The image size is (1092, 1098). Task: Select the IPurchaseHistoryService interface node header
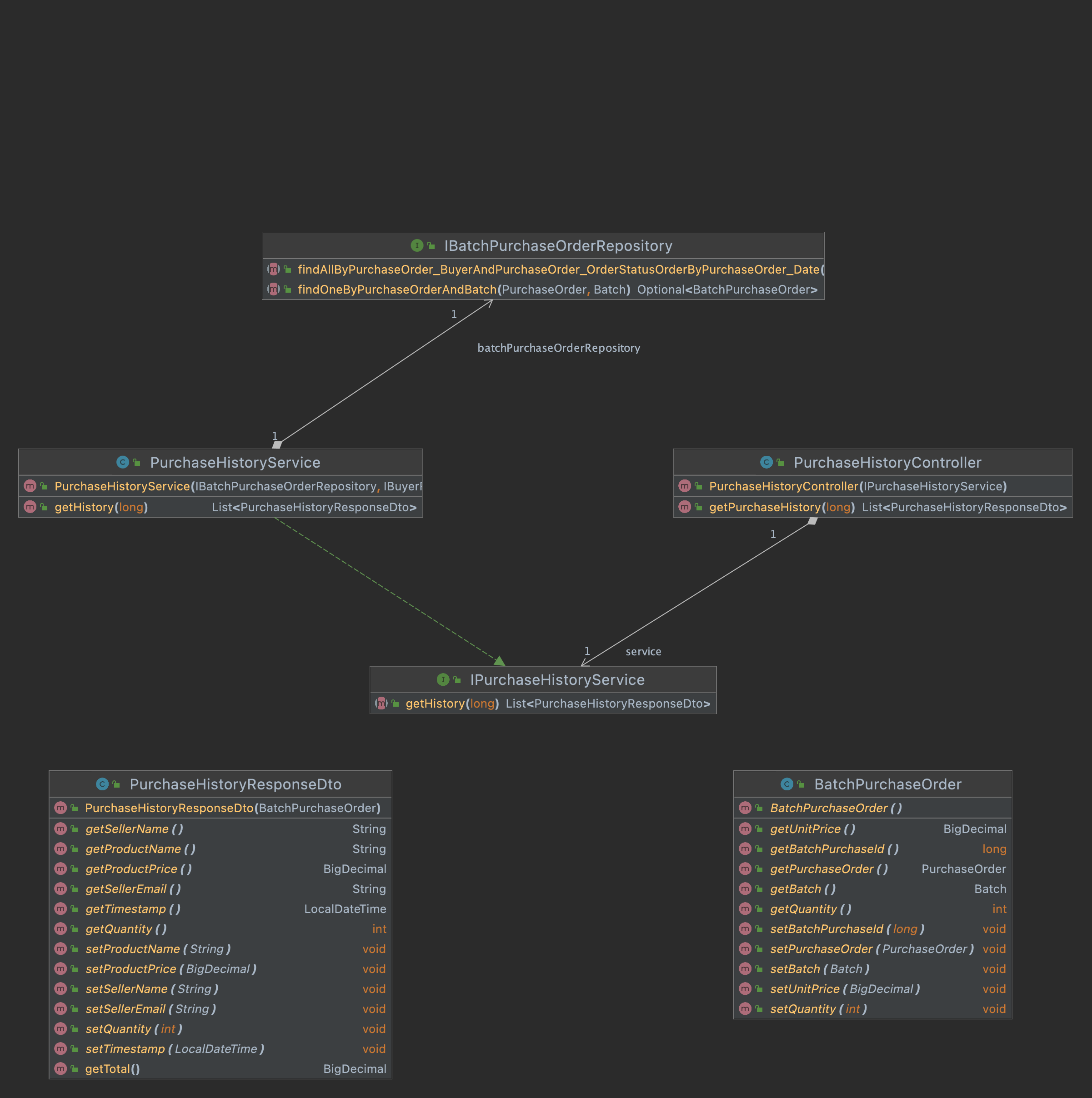pyautogui.click(x=556, y=680)
